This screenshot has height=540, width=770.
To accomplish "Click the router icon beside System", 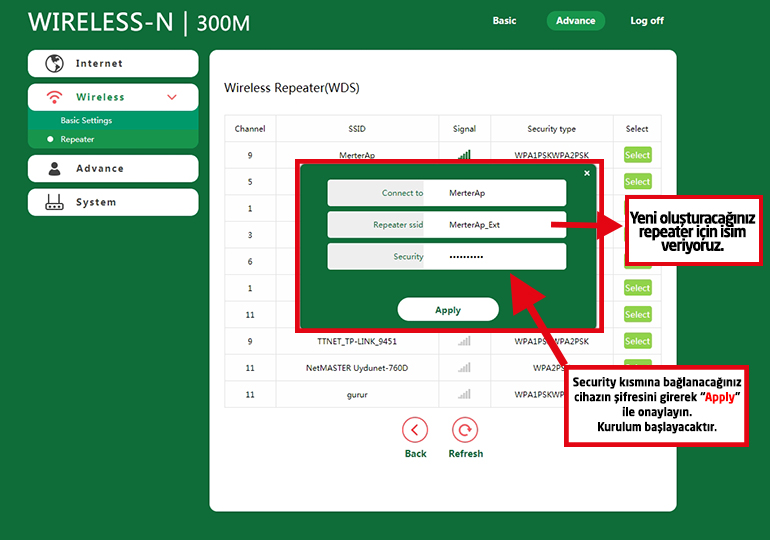I will (54, 203).
